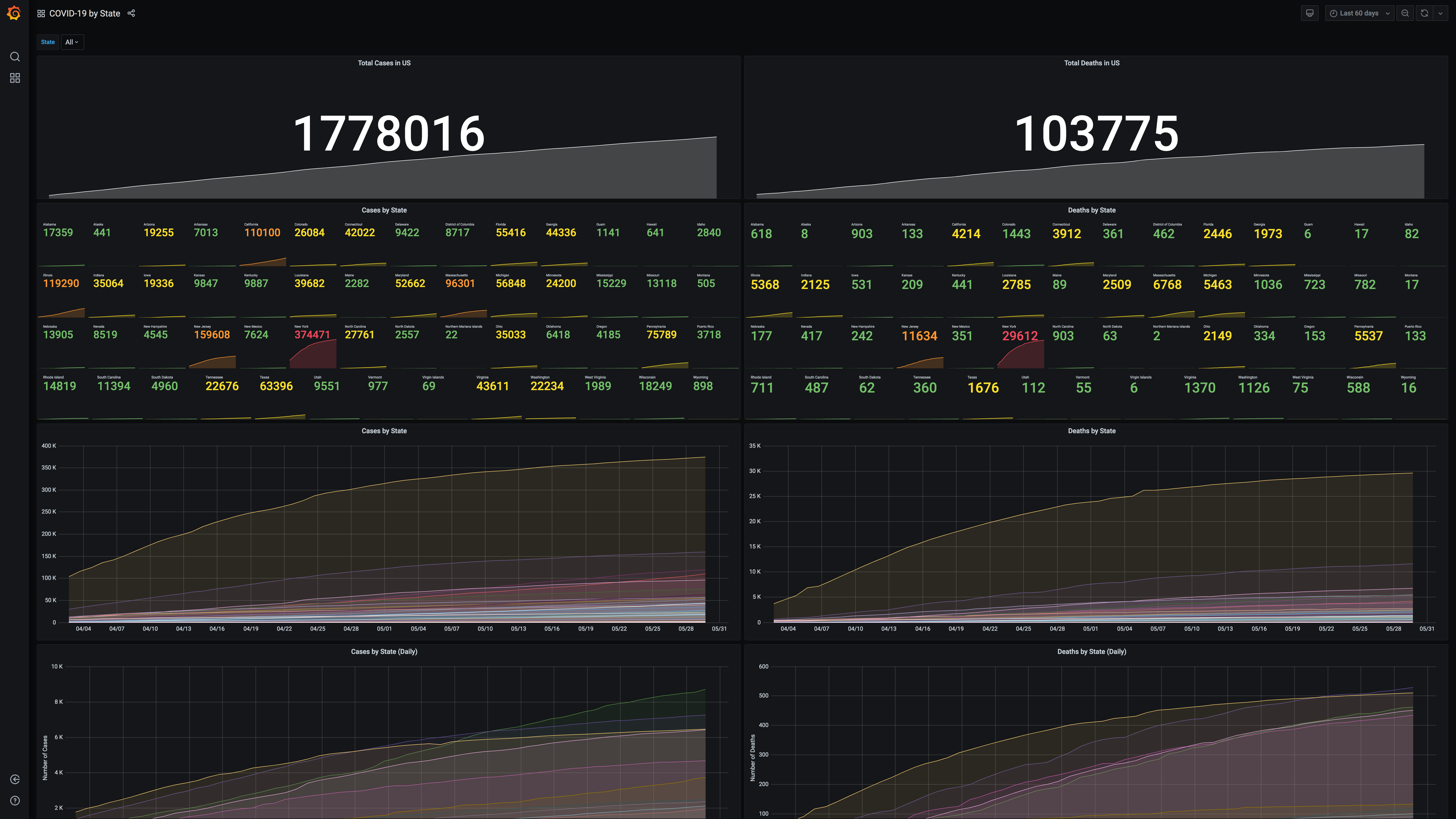Open the State variable All dropdown
Image resolution: width=1456 pixels, height=819 pixels.
pyautogui.click(x=72, y=42)
